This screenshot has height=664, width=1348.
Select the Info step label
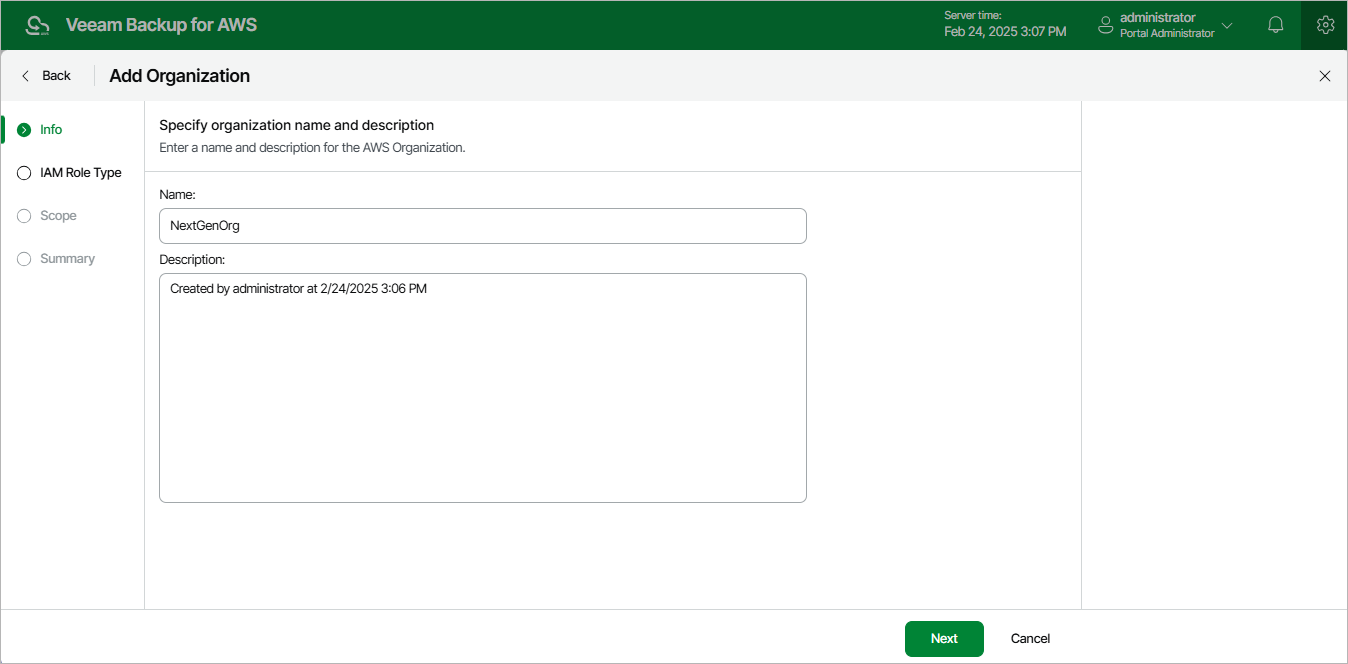tap(50, 129)
